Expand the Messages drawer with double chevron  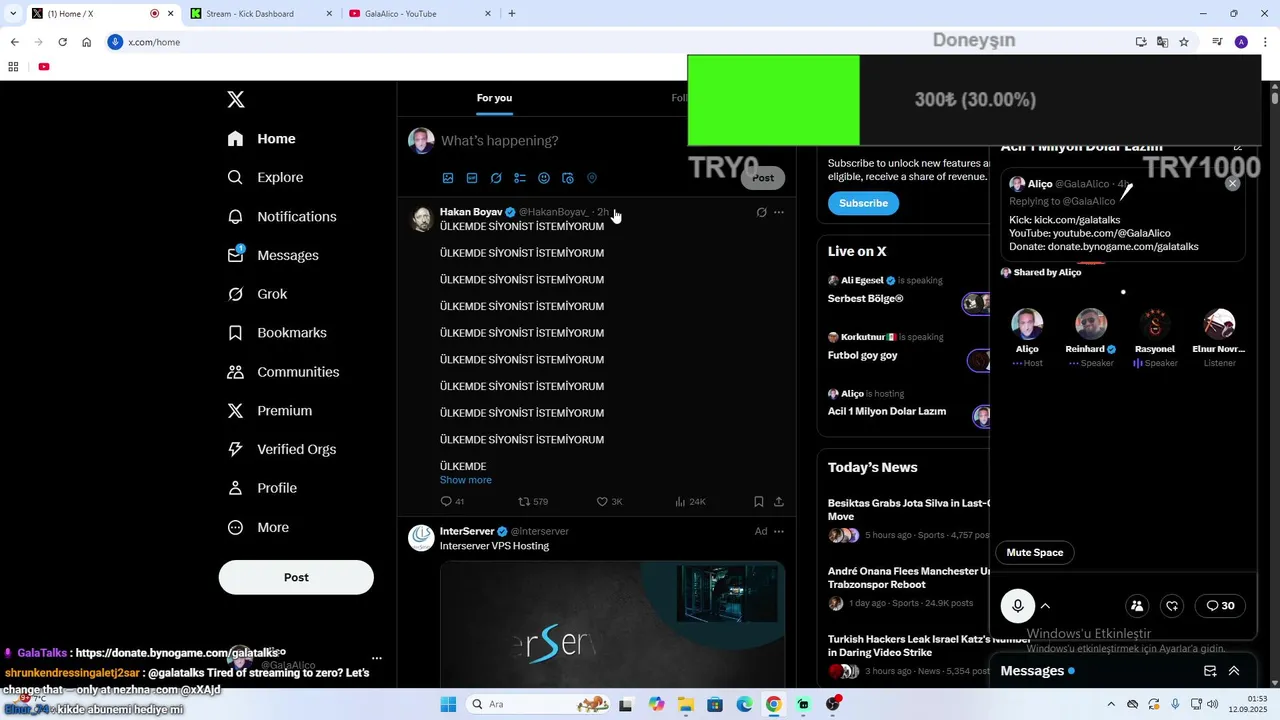pos(1234,671)
